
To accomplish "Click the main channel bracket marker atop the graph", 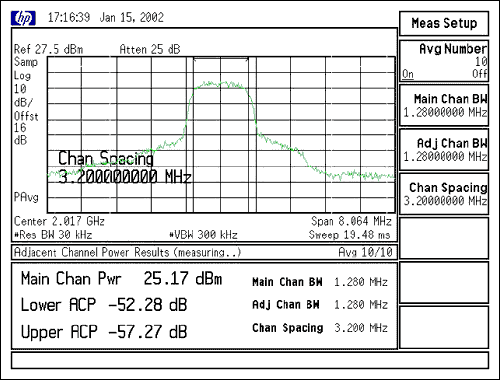I will (221, 59).
